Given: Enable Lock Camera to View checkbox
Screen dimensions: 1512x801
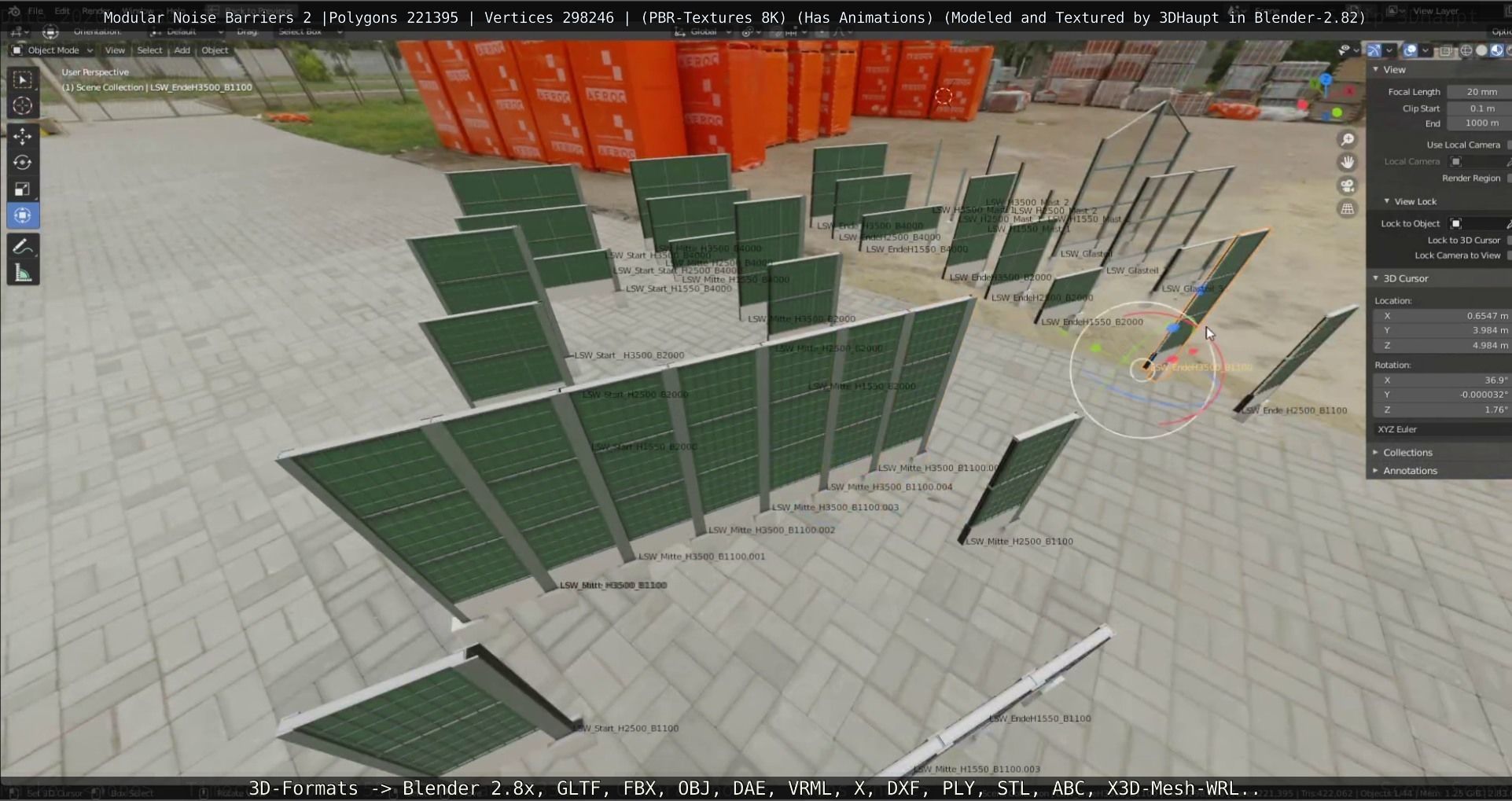Looking at the screenshot, I should [x=1508, y=255].
